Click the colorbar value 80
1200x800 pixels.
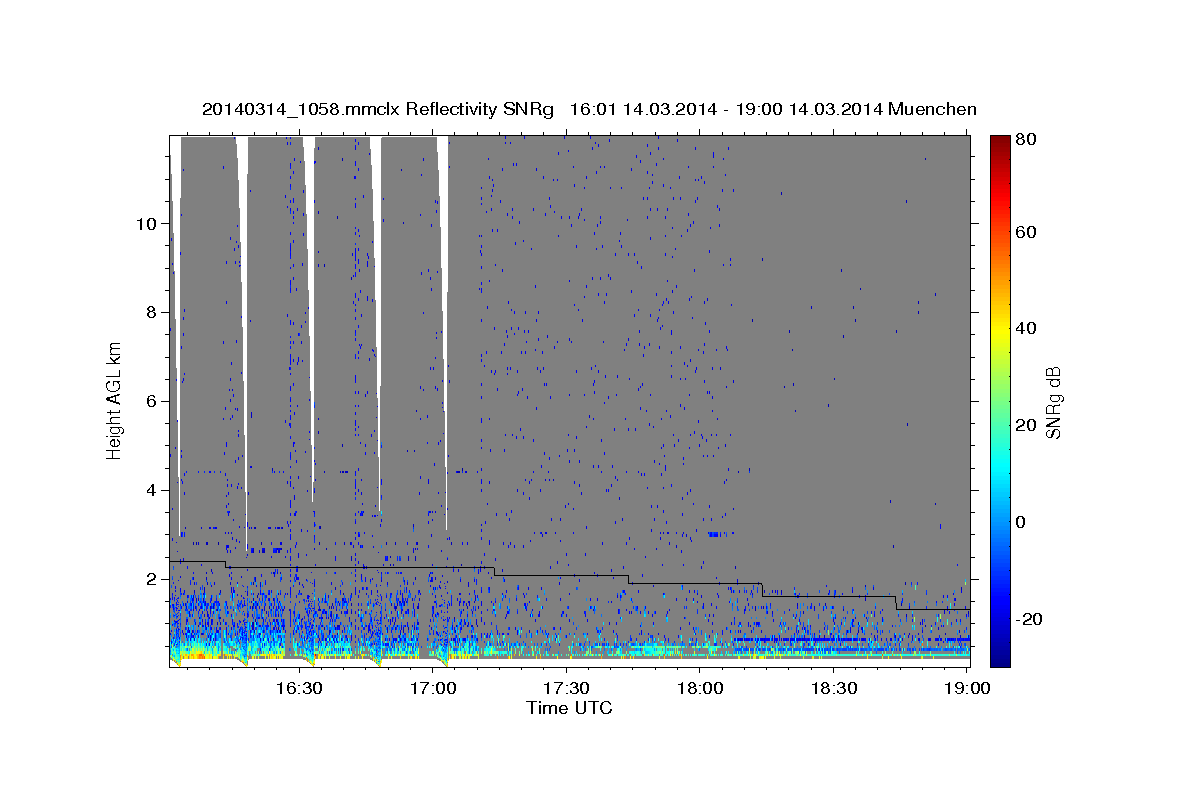[x=1025, y=139]
